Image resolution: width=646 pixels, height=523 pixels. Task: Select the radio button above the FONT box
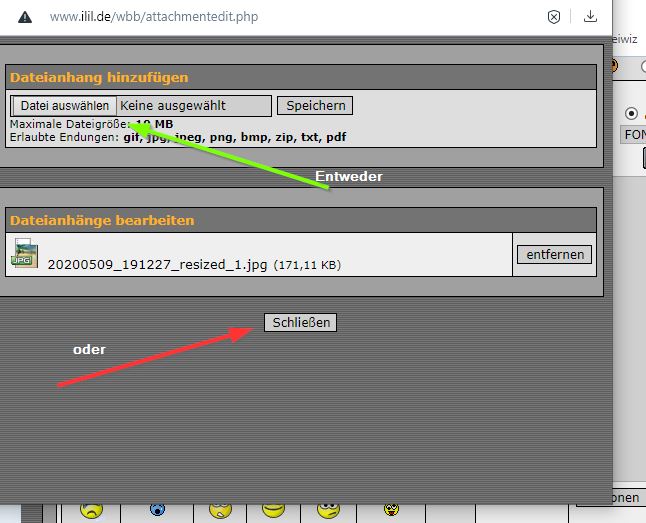point(631,113)
